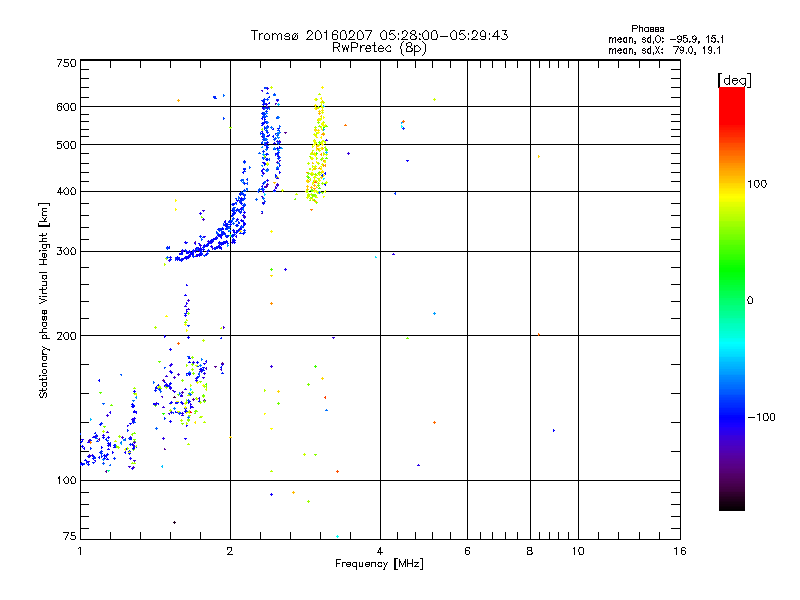This screenshot has width=800, height=600.
Task: Click the x-axis tick label '2'
Action: (230, 551)
